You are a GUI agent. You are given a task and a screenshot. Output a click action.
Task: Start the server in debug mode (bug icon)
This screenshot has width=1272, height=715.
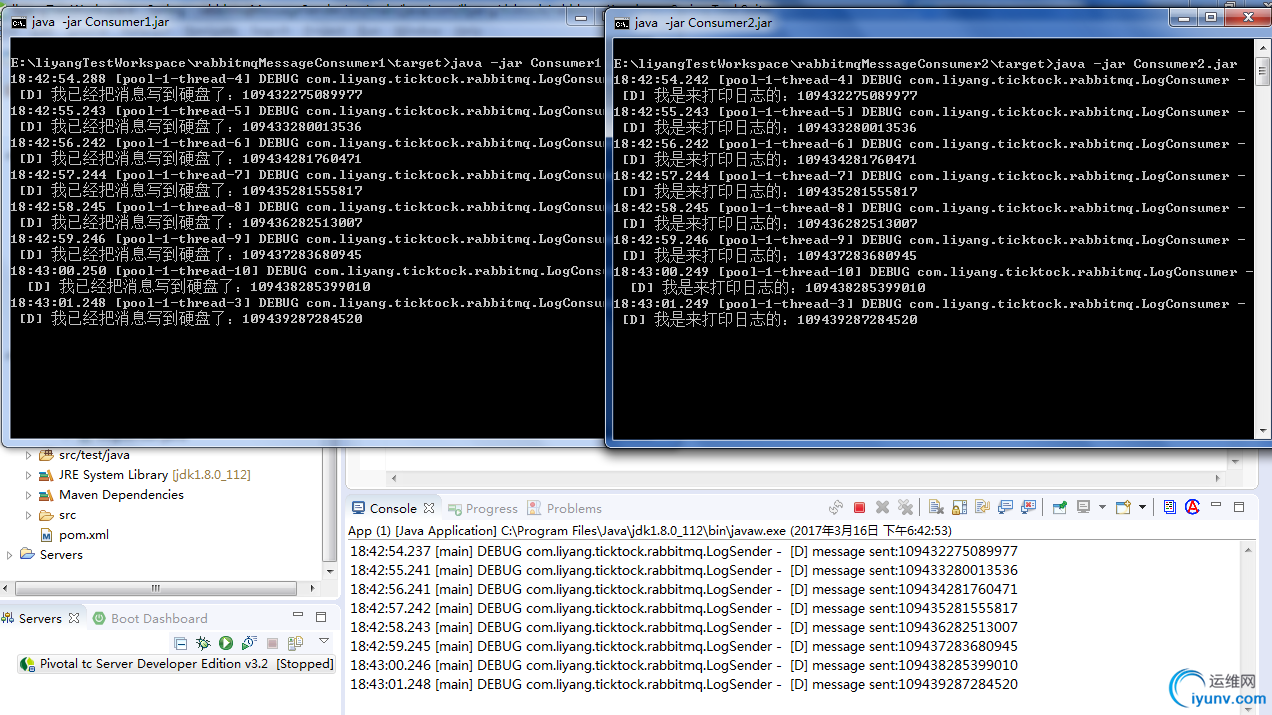pyautogui.click(x=203, y=643)
